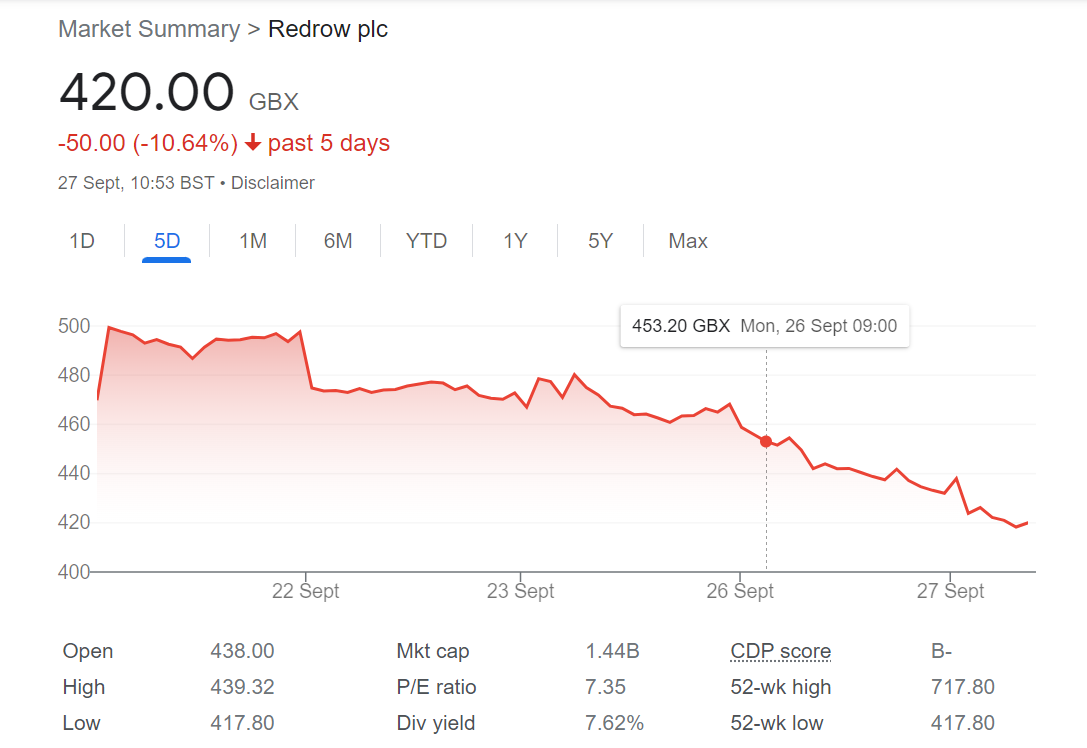
Task: Click the 453.20 GBX chart tooltip
Action: tap(764, 326)
